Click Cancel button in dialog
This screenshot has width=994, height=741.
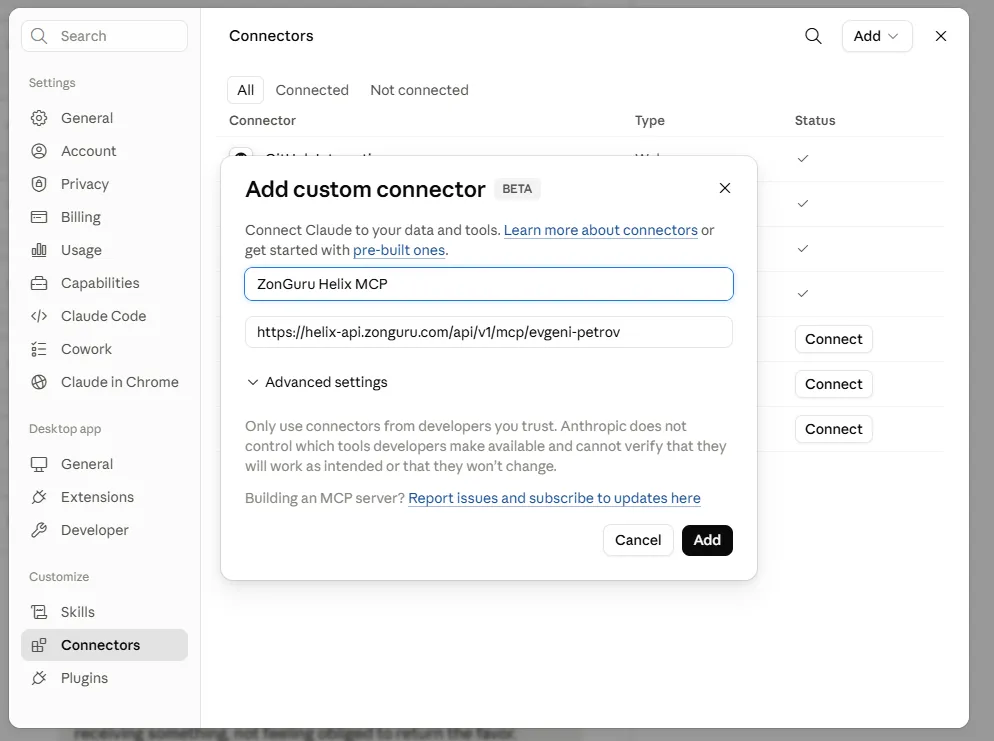coord(638,540)
